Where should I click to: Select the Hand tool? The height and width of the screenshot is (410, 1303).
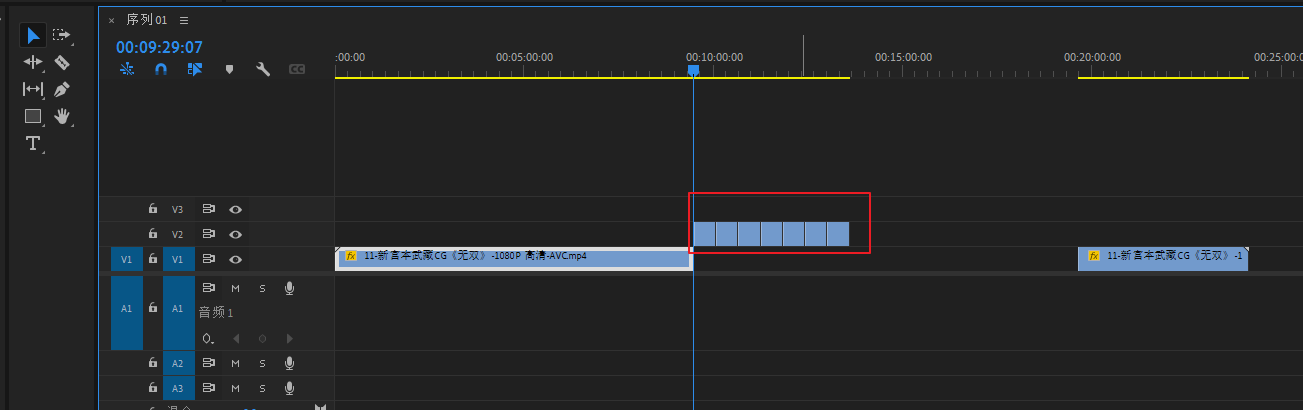[x=62, y=116]
